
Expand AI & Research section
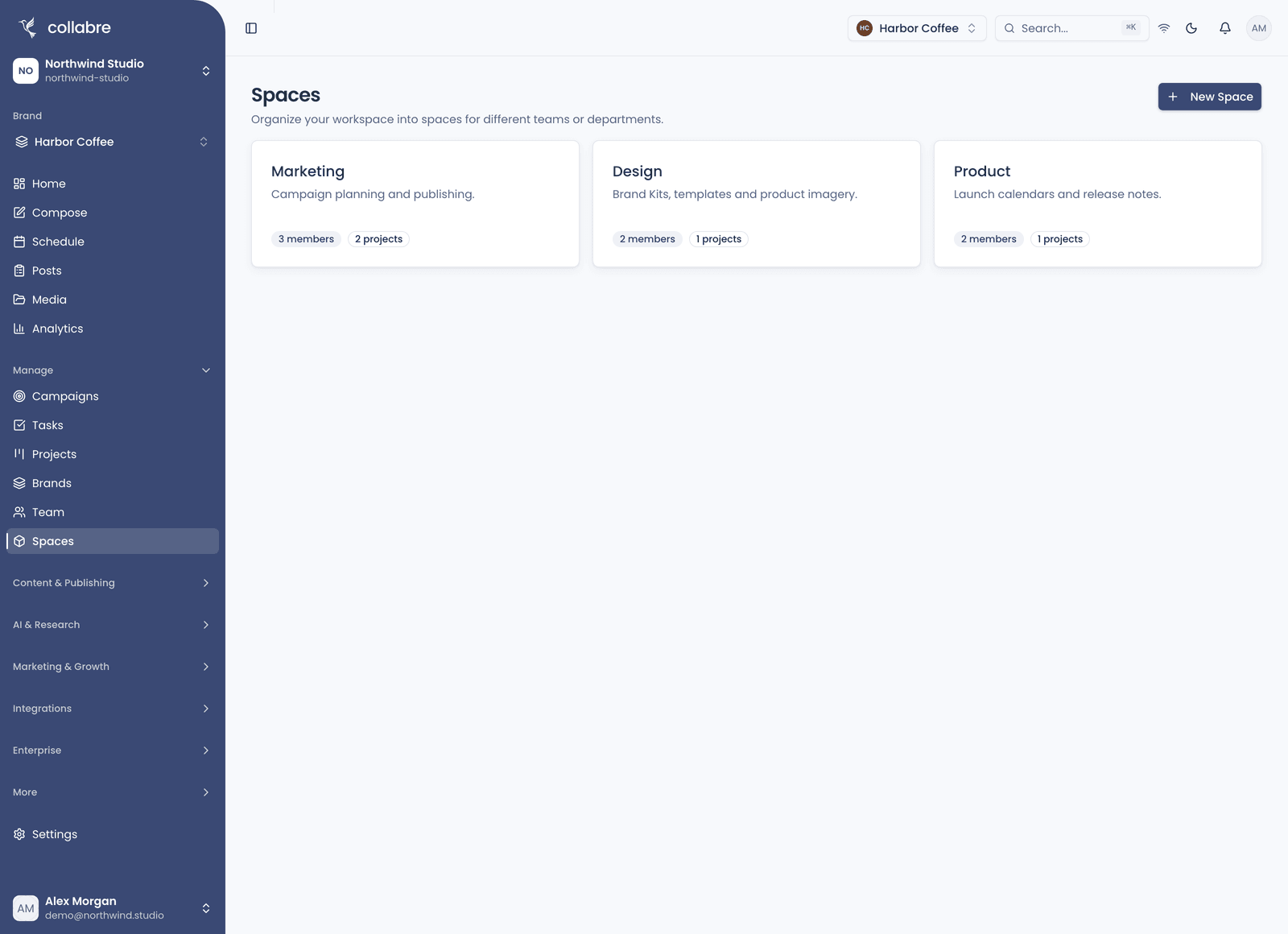[x=113, y=625]
